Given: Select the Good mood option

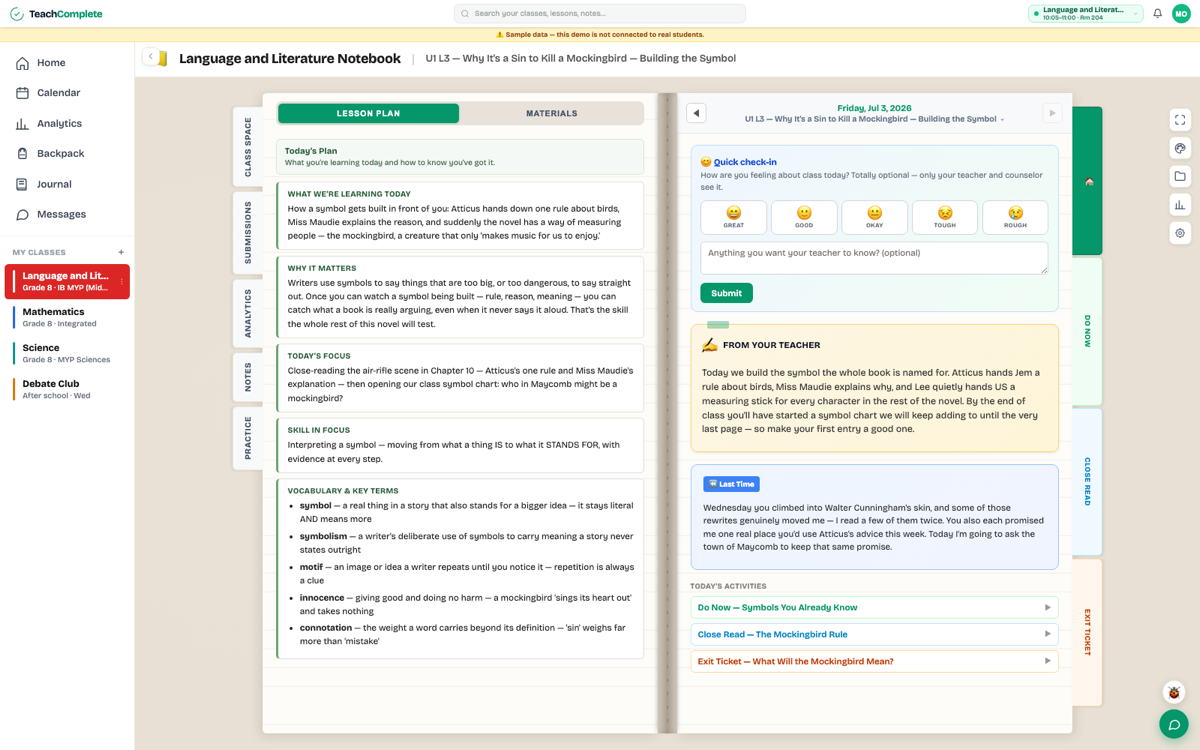Looking at the screenshot, I should (x=804, y=217).
